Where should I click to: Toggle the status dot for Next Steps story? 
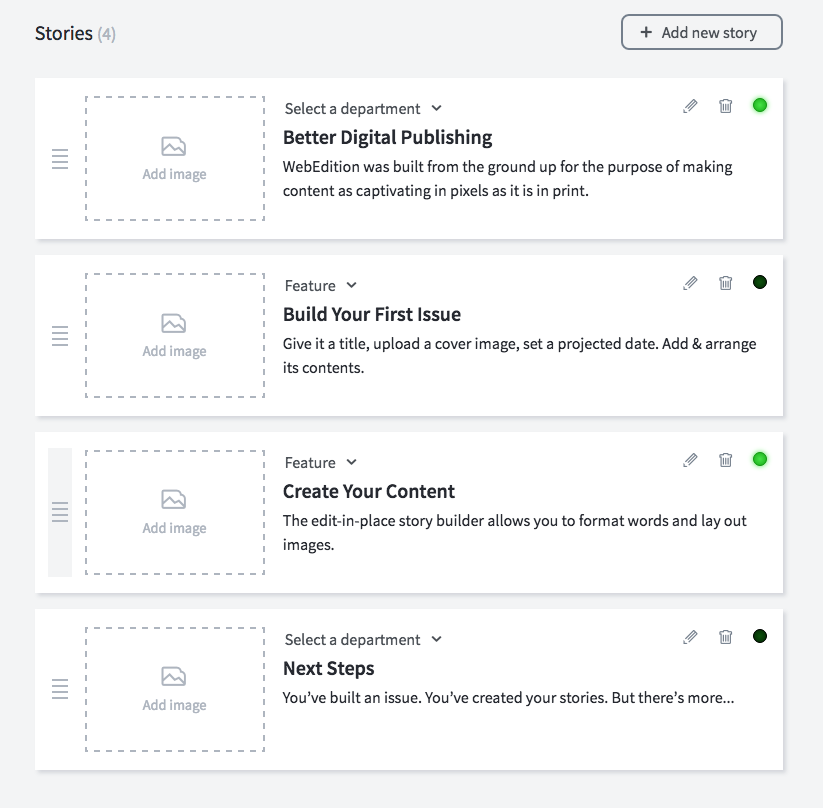[760, 636]
